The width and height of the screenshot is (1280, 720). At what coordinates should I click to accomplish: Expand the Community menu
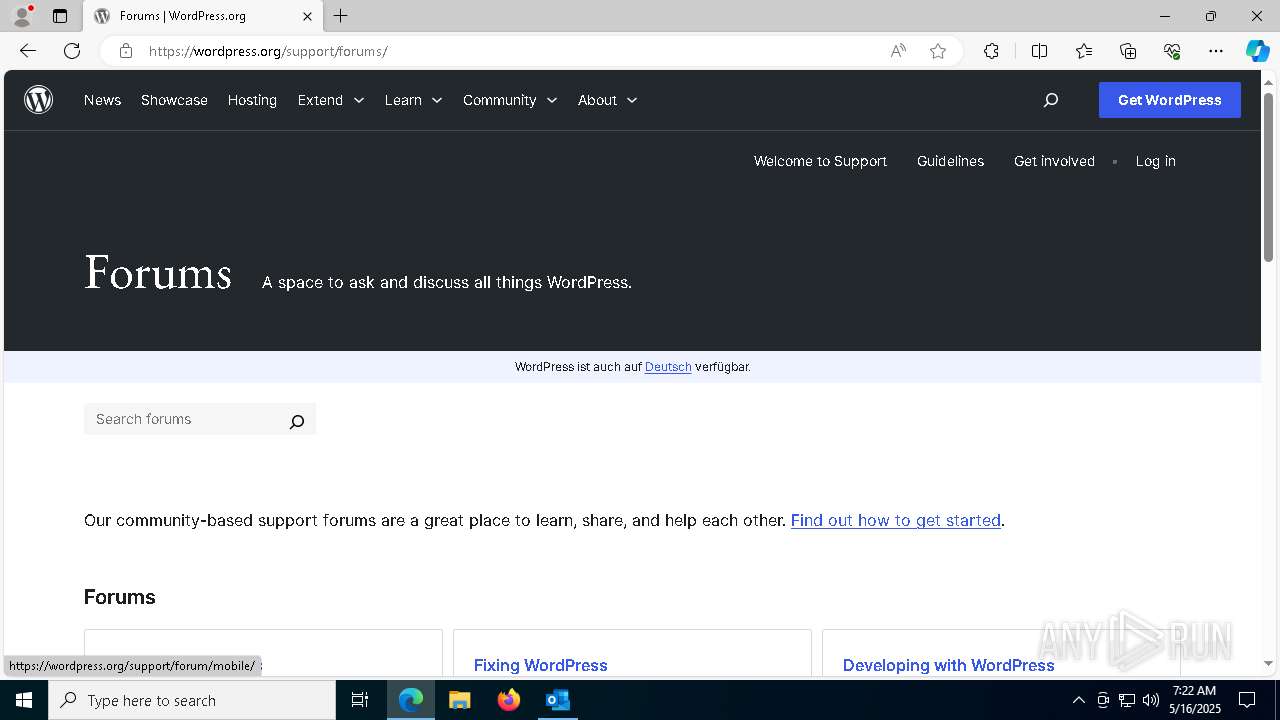510,100
